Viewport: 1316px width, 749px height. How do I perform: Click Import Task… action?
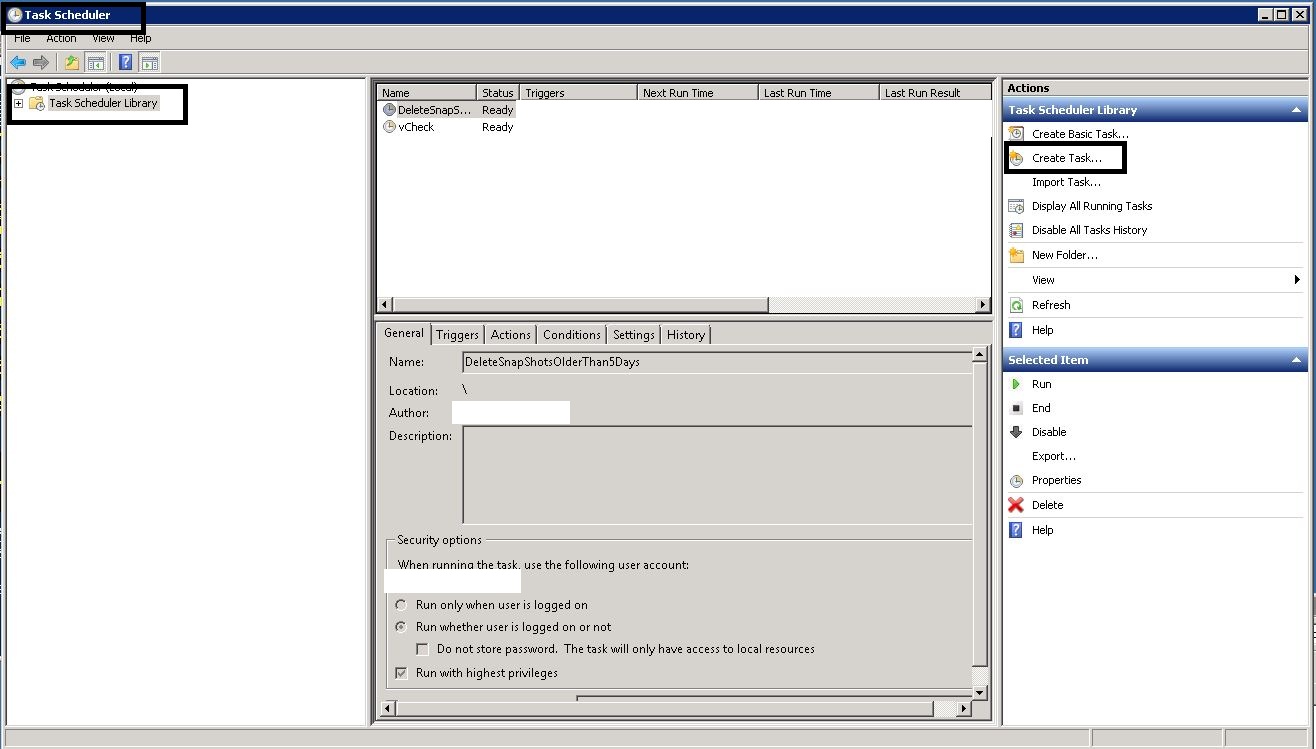[x=1066, y=182]
